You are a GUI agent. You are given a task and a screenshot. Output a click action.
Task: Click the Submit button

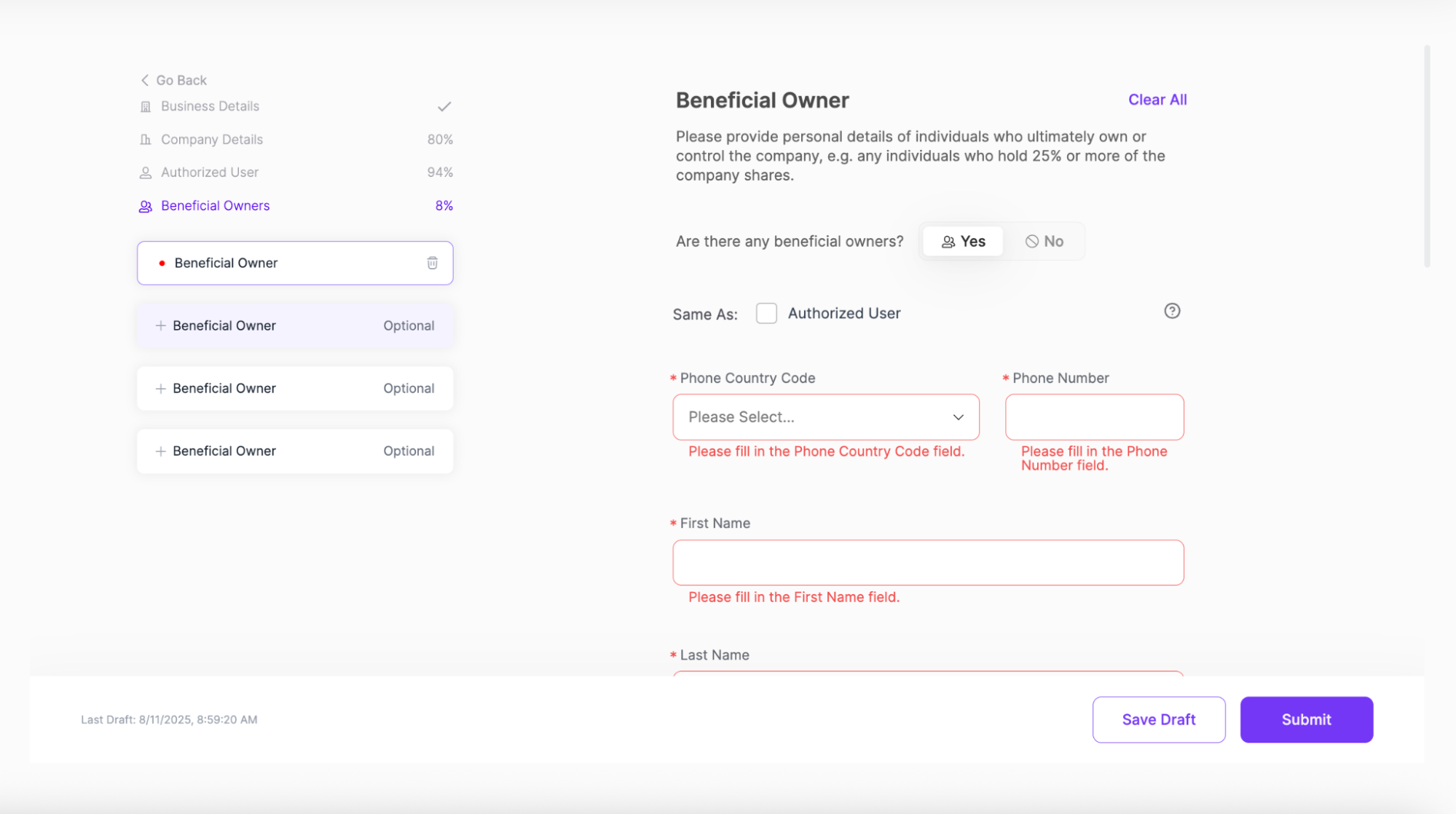[1306, 719]
